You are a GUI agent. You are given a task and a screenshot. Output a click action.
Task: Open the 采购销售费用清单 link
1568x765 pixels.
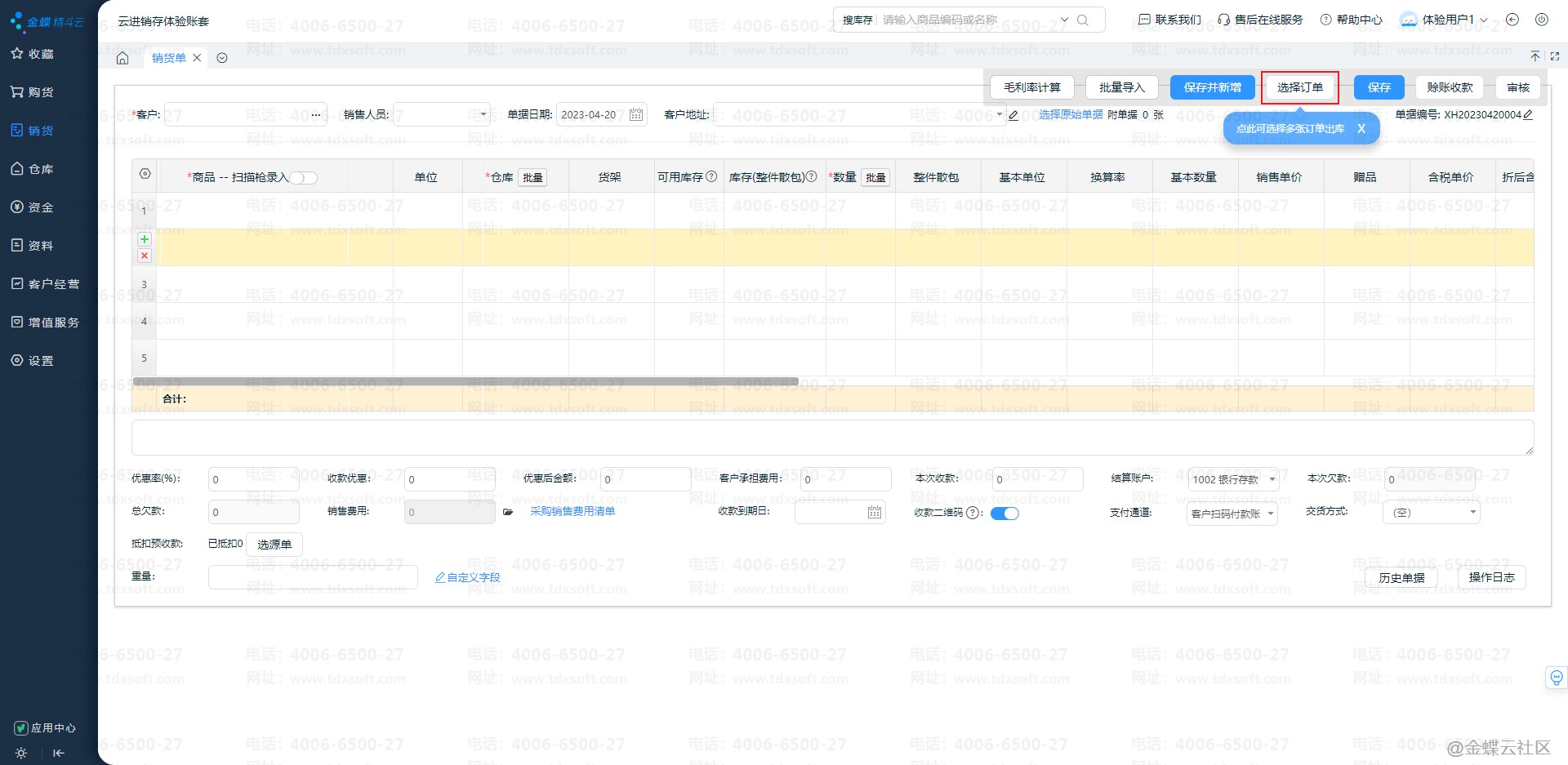572,512
